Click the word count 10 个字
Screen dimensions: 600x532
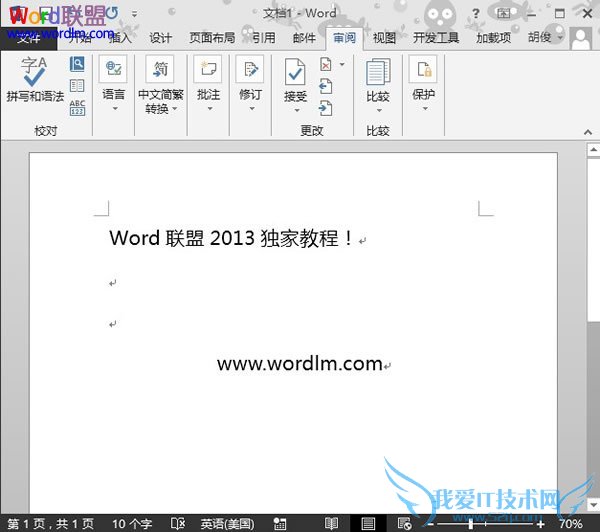[132, 524]
